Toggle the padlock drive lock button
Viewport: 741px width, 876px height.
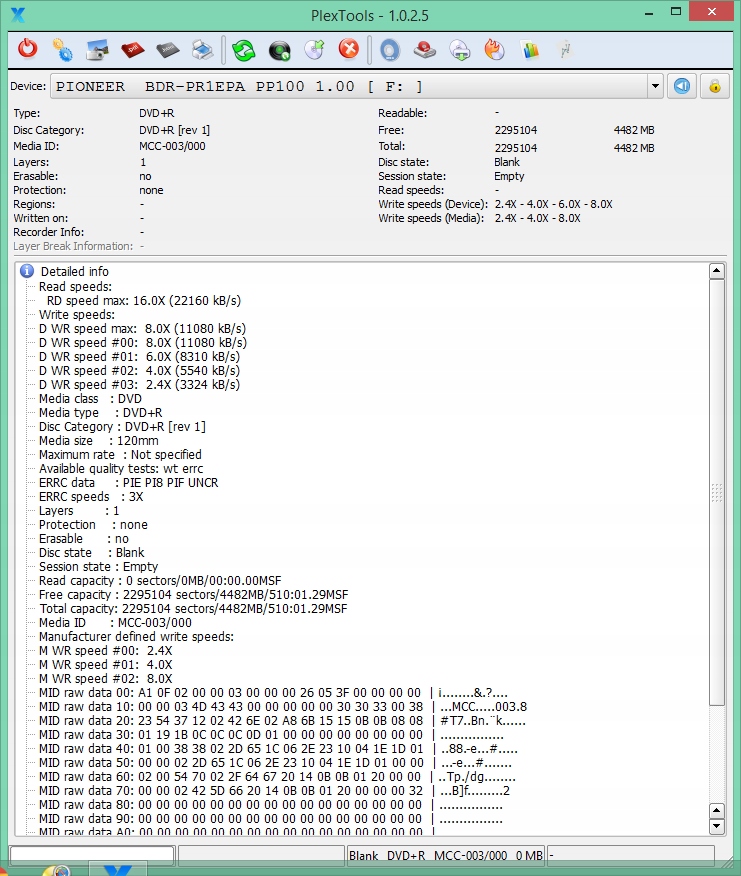pos(715,86)
